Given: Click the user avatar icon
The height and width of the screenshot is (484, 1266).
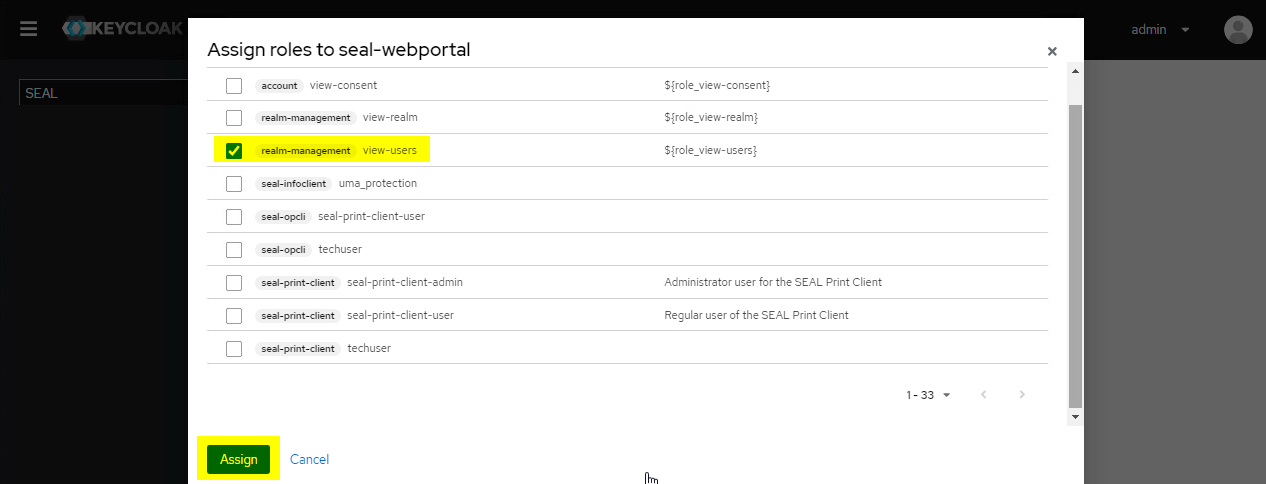Looking at the screenshot, I should 1238,29.
